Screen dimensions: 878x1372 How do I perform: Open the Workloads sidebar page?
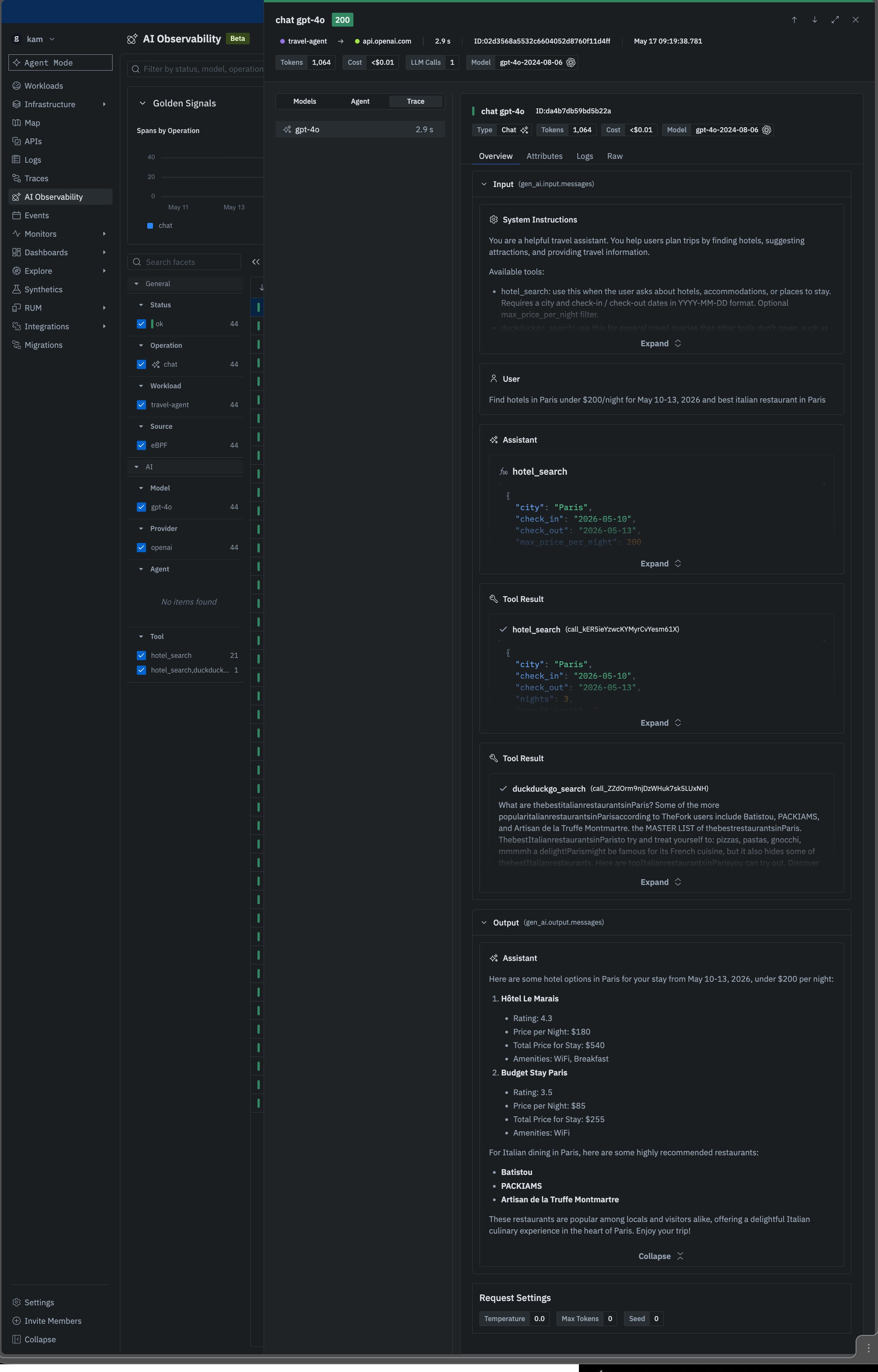pos(43,86)
